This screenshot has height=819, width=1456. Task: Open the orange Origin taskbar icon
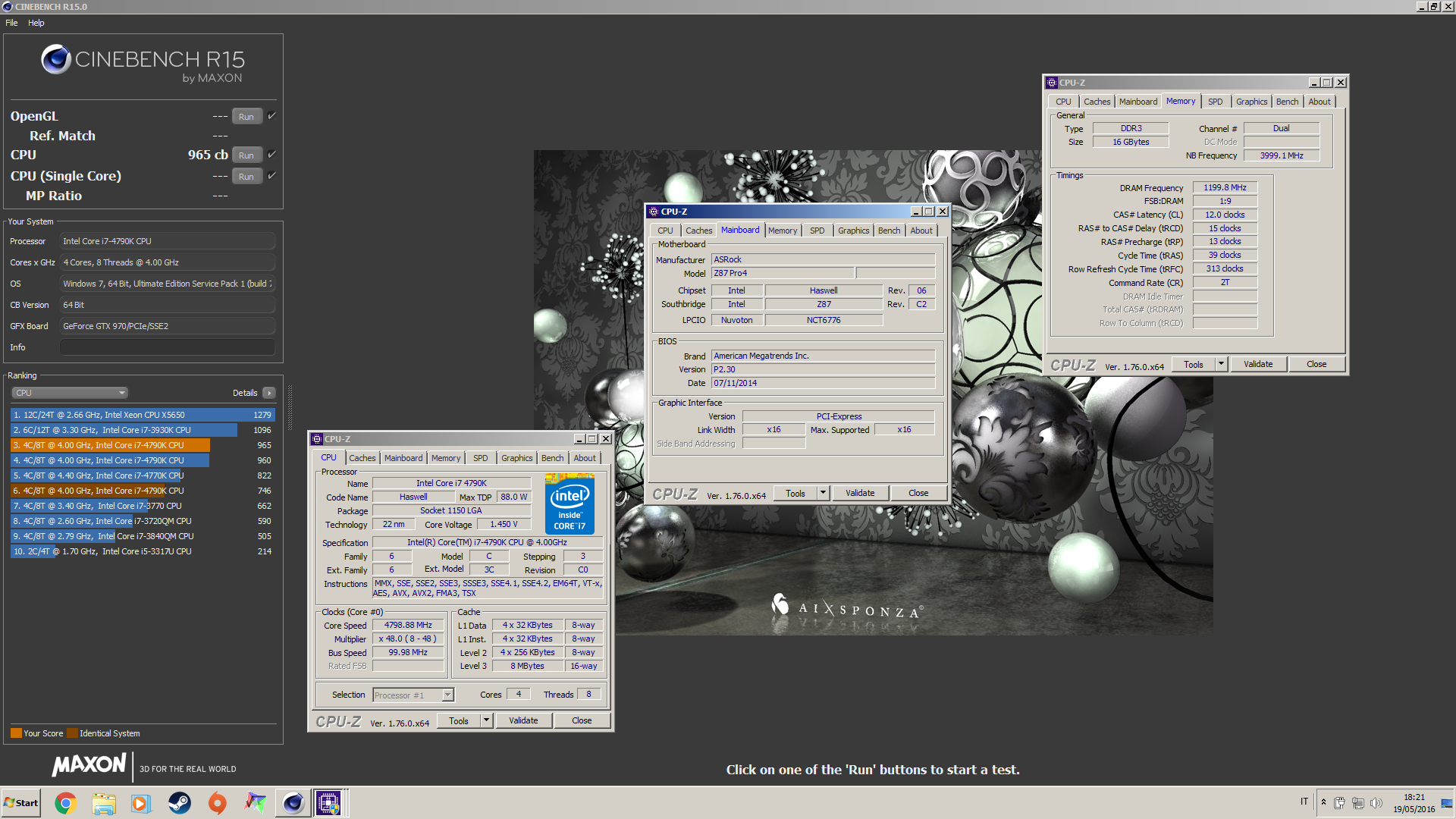[x=218, y=803]
